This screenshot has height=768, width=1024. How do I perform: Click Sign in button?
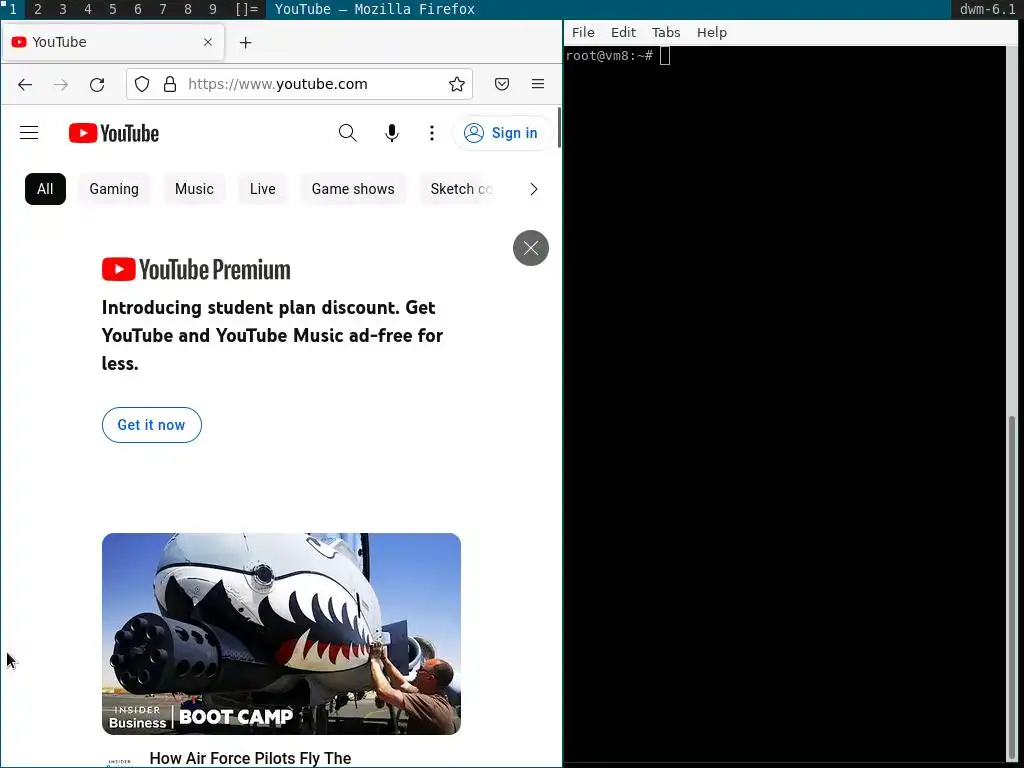click(502, 133)
